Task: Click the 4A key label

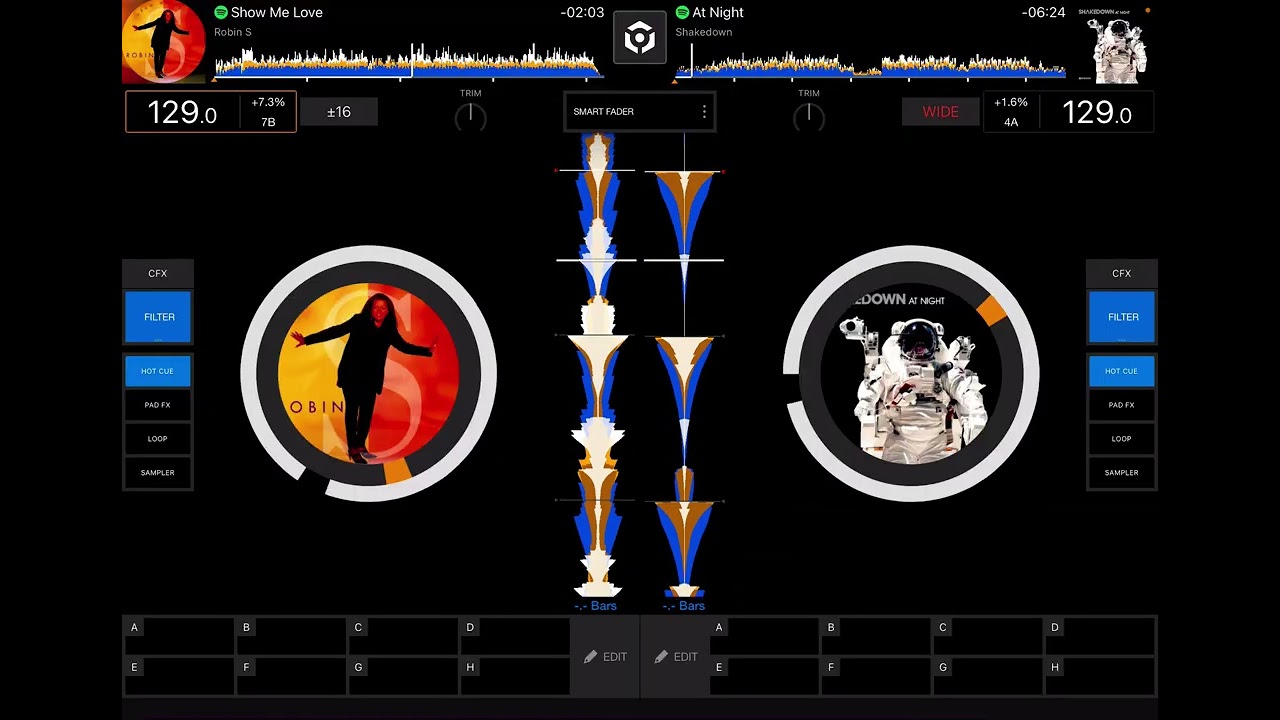Action: (1011, 122)
